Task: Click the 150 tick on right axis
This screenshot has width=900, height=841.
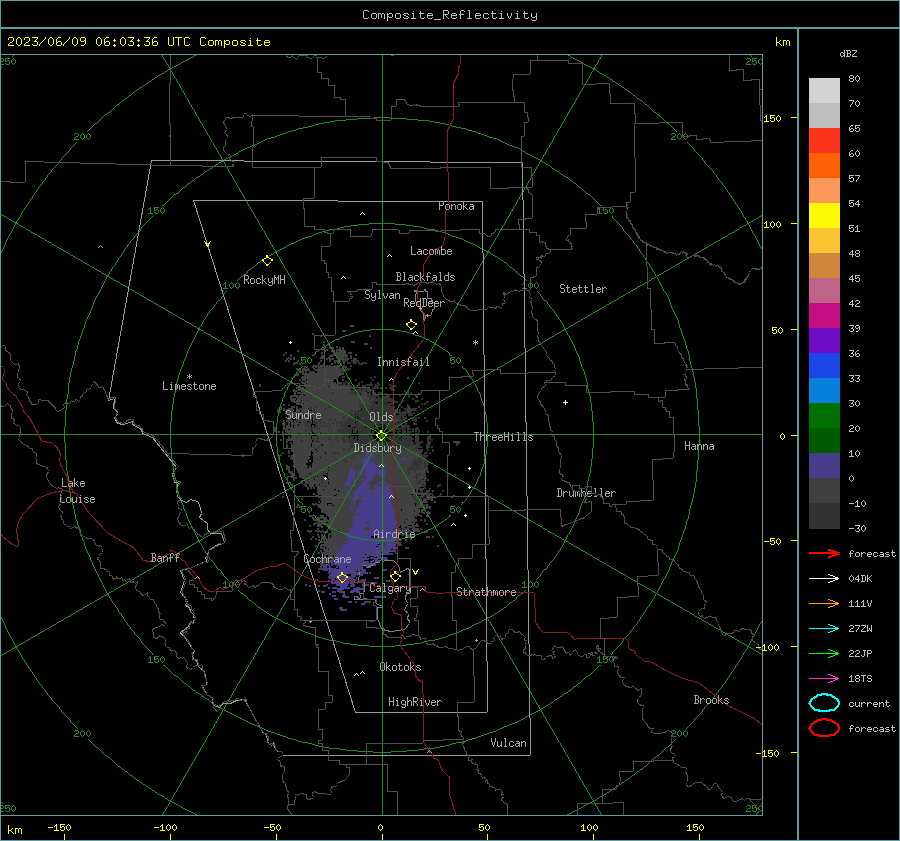Action: [772, 118]
